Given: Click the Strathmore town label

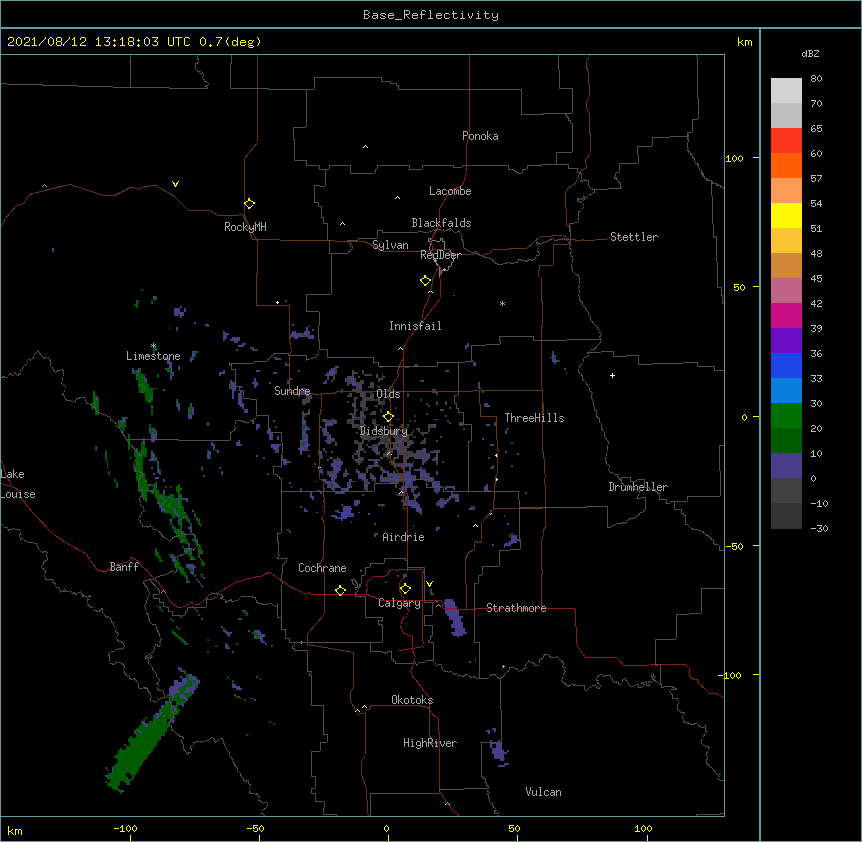Looking at the screenshot, I should (516, 608).
